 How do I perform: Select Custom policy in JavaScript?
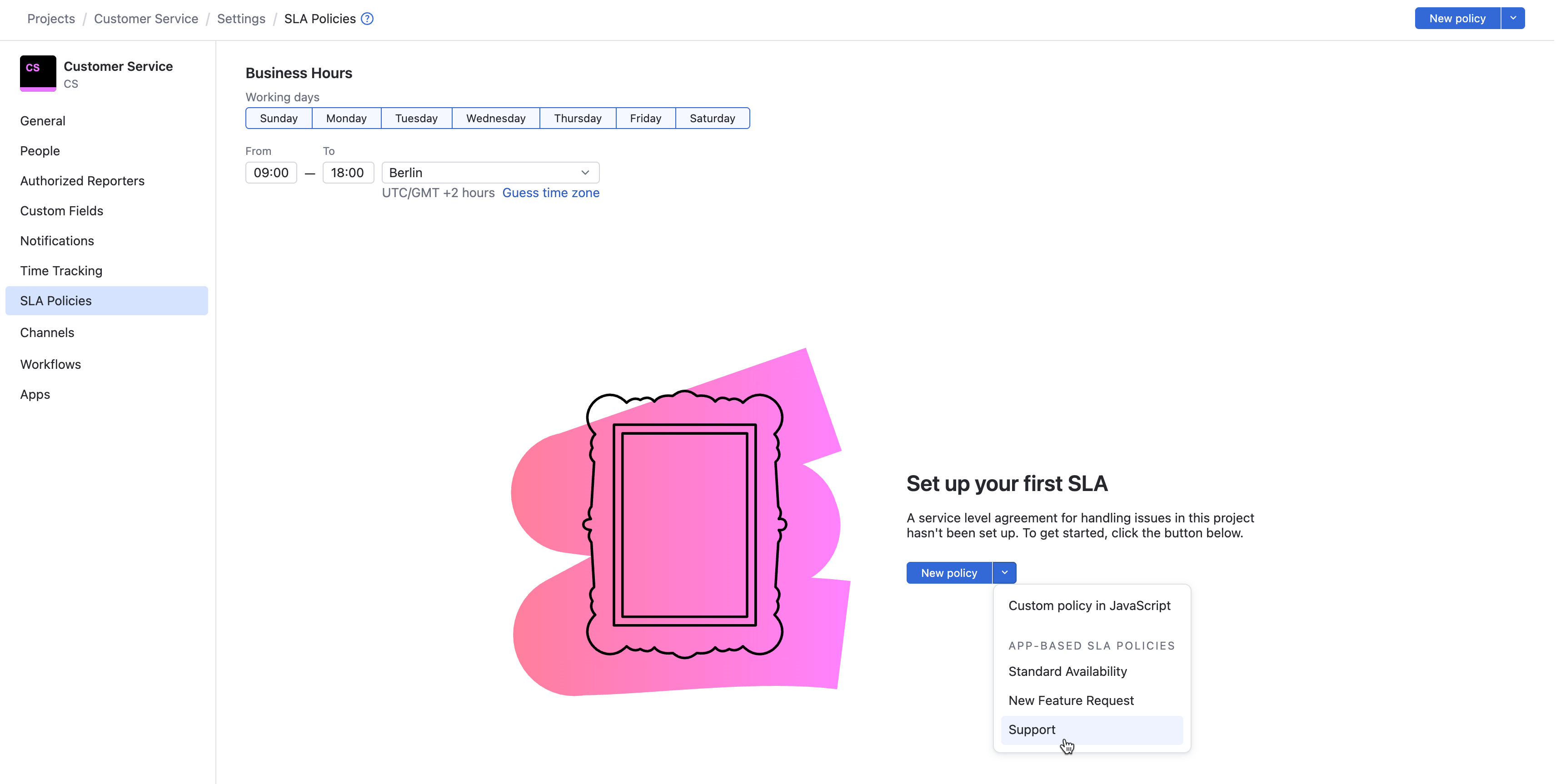click(1092, 605)
